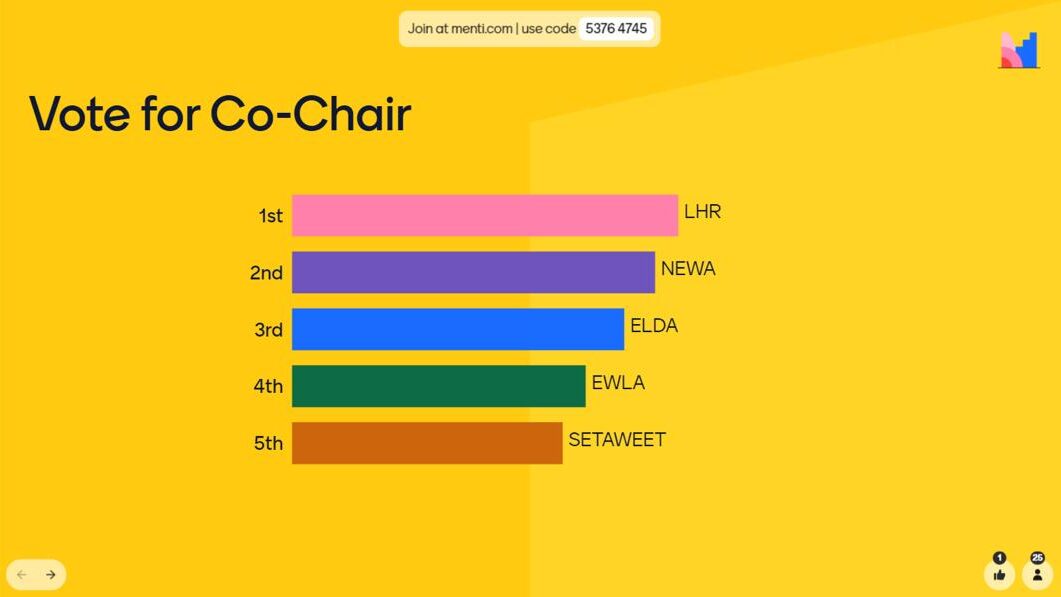Click the LHR label
The width and height of the screenshot is (1061, 597).
702,212
